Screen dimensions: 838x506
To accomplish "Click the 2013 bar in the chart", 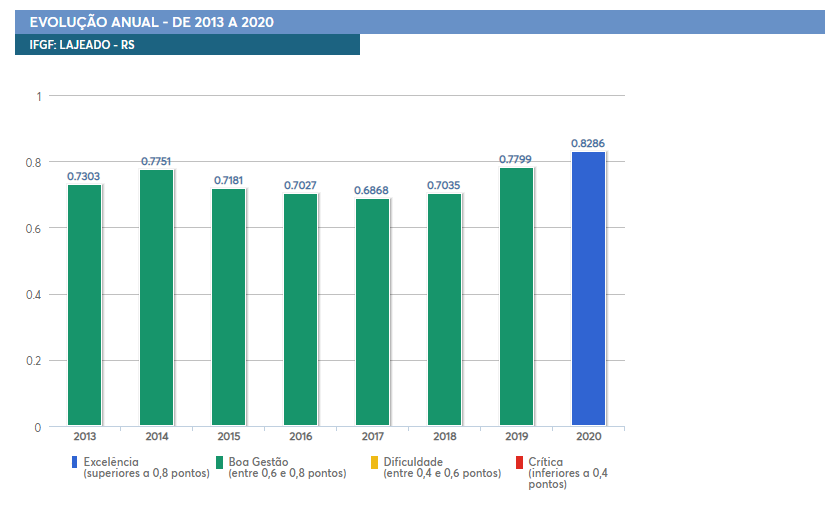I will [x=84, y=305].
